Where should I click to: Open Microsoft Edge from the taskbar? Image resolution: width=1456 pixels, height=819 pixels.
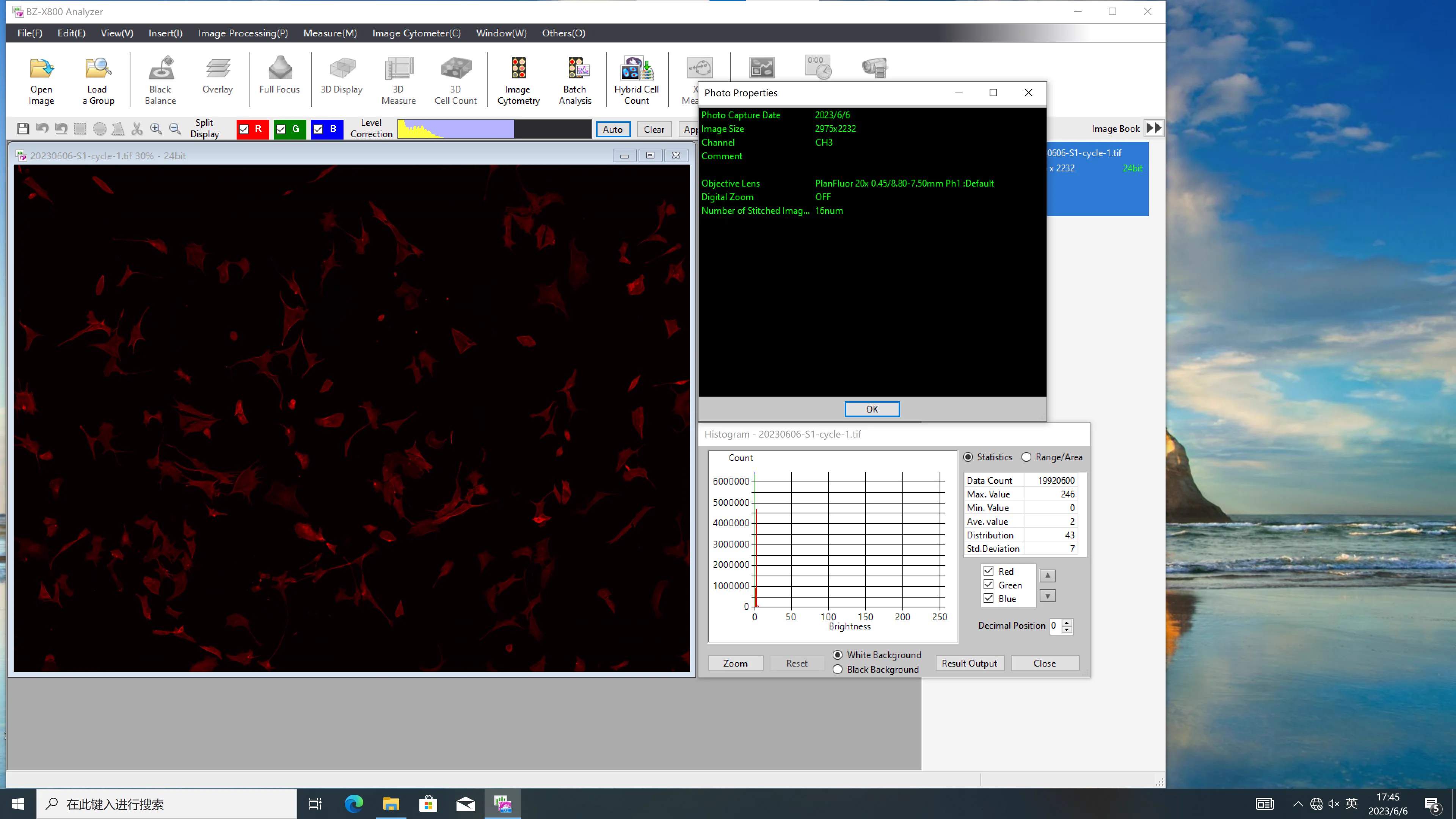tap(354, 804)
